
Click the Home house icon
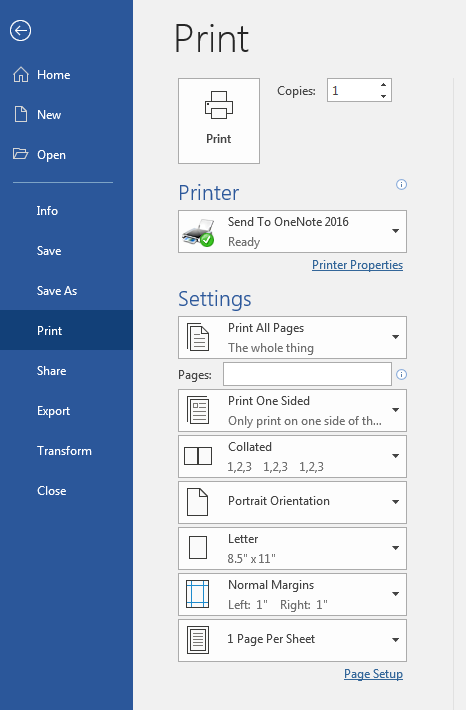pos(21,75)
